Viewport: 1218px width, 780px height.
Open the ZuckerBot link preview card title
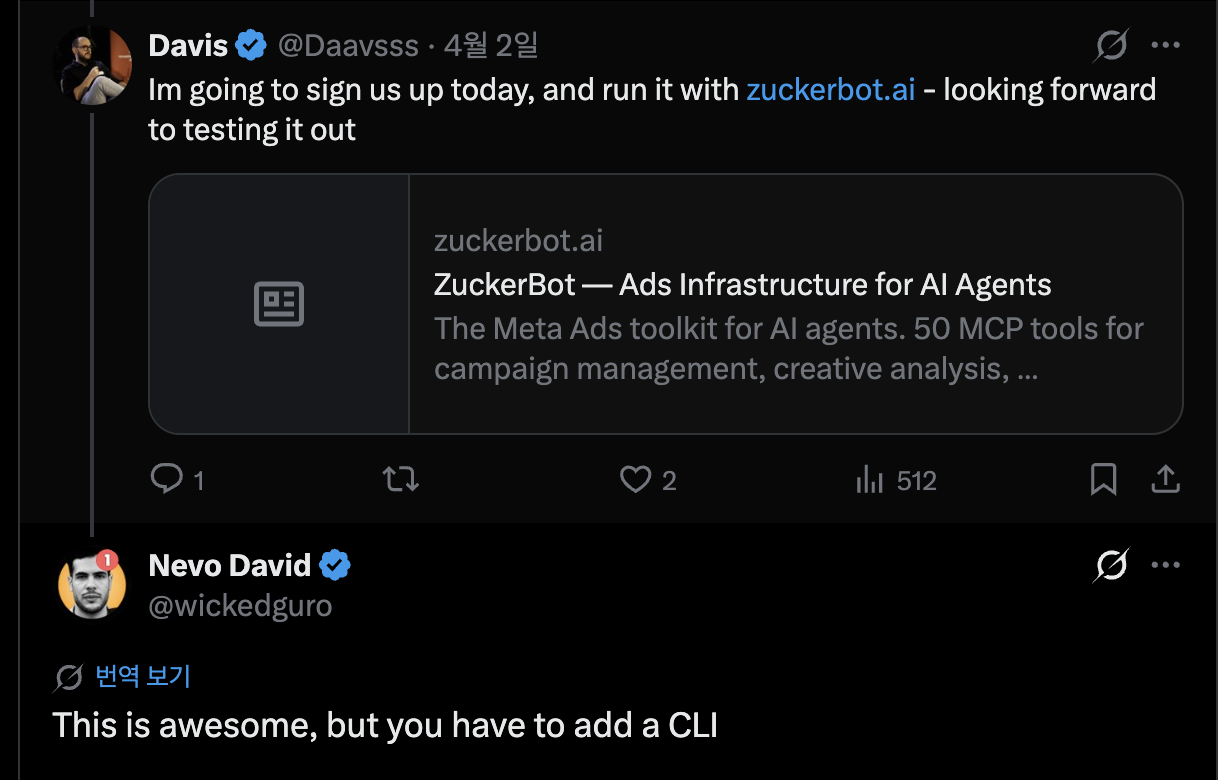pyautogui.click(x=742, y=285)
